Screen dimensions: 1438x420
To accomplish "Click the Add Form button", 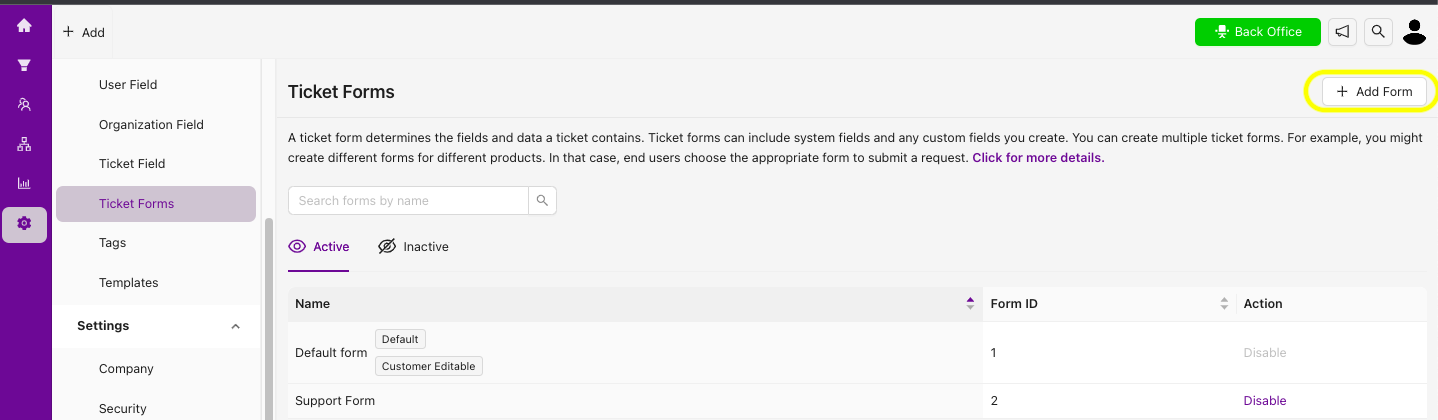I will tap(1374, 91).
